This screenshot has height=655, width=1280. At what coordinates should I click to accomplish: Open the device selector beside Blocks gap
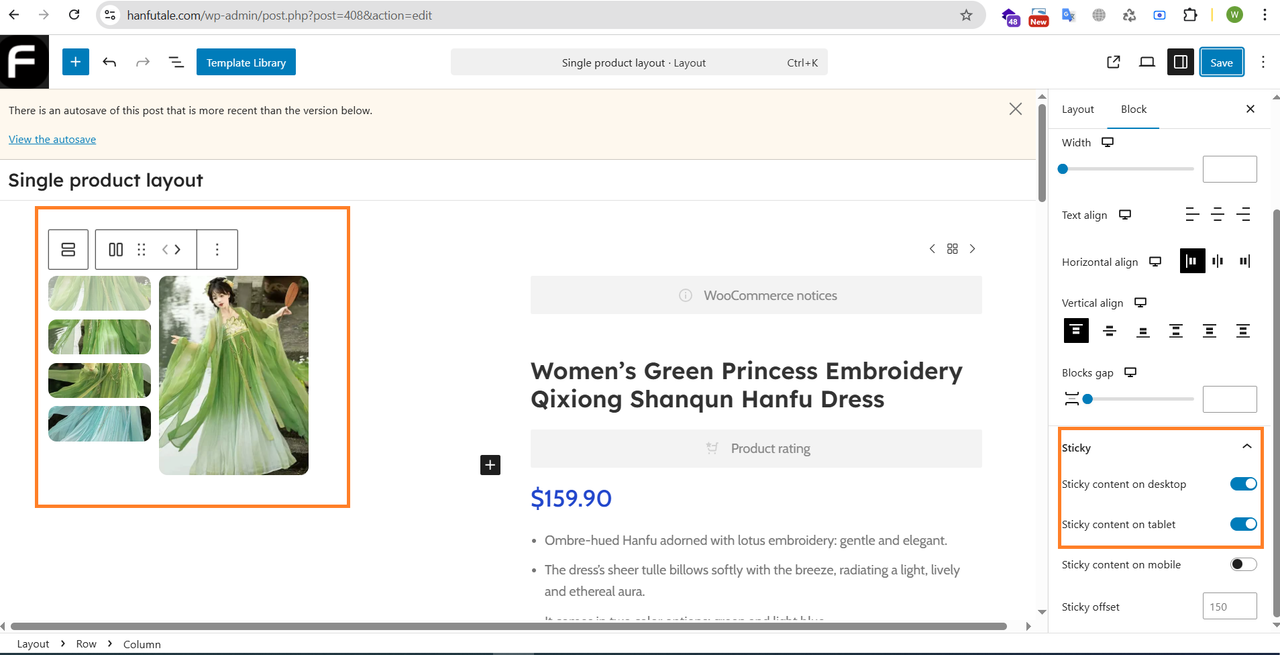(1130, 372)
